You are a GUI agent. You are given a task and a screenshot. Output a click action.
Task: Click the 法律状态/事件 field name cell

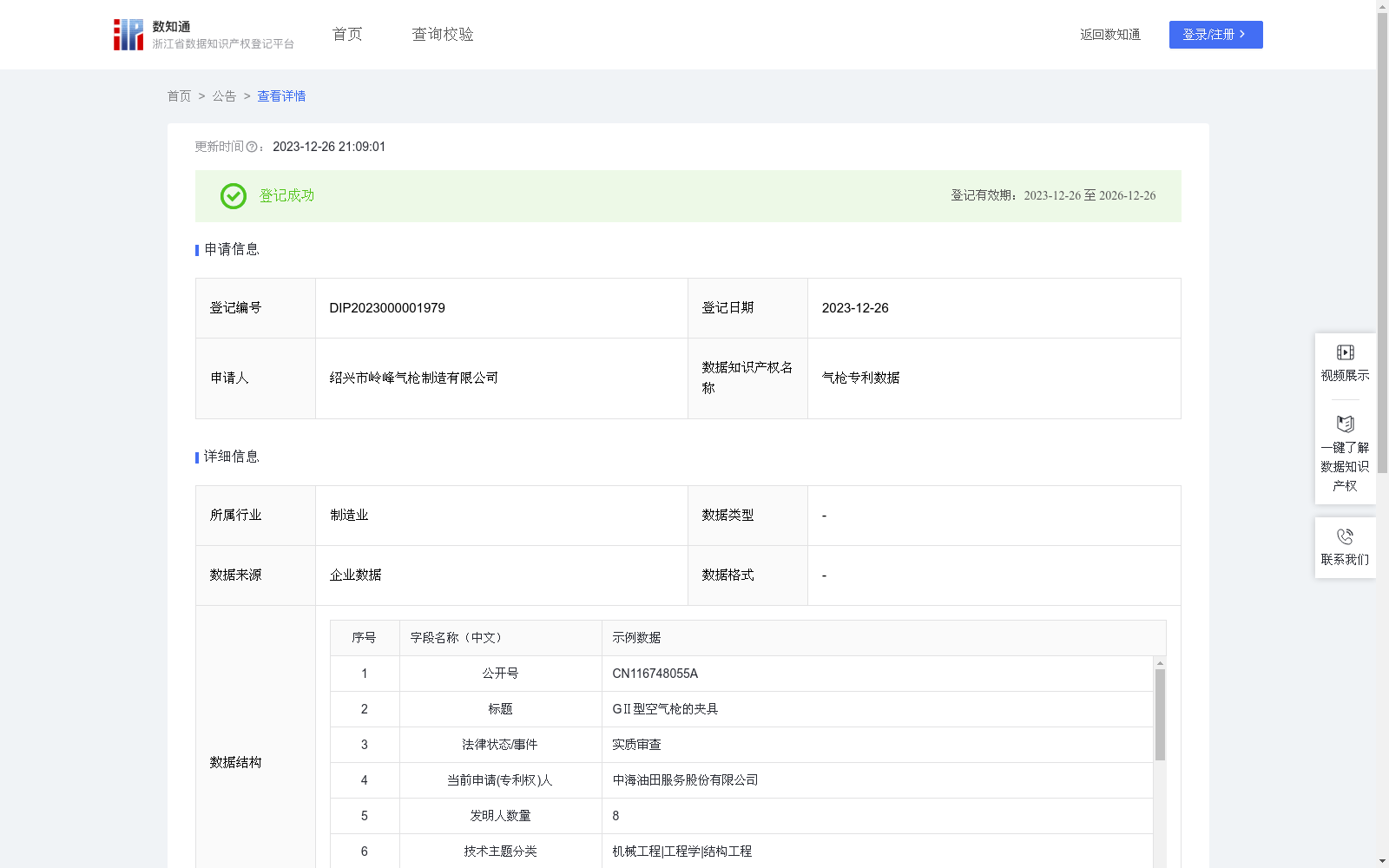(500, 745)
